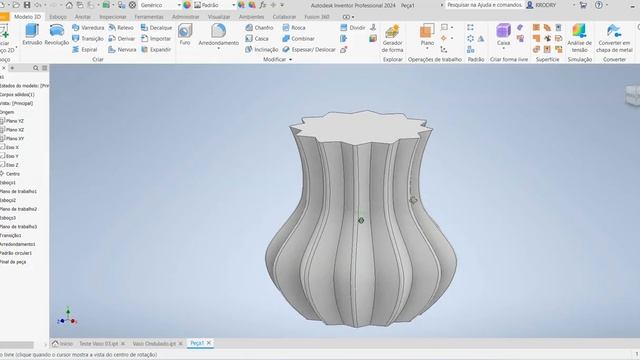Close the Peça1 document tab
Viewport: 640px width, 360px height.
tap(209, 343)
